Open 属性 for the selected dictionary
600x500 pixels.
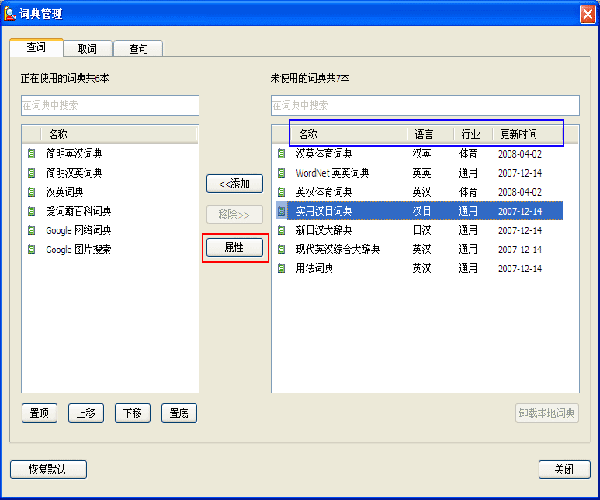(234, 248)
